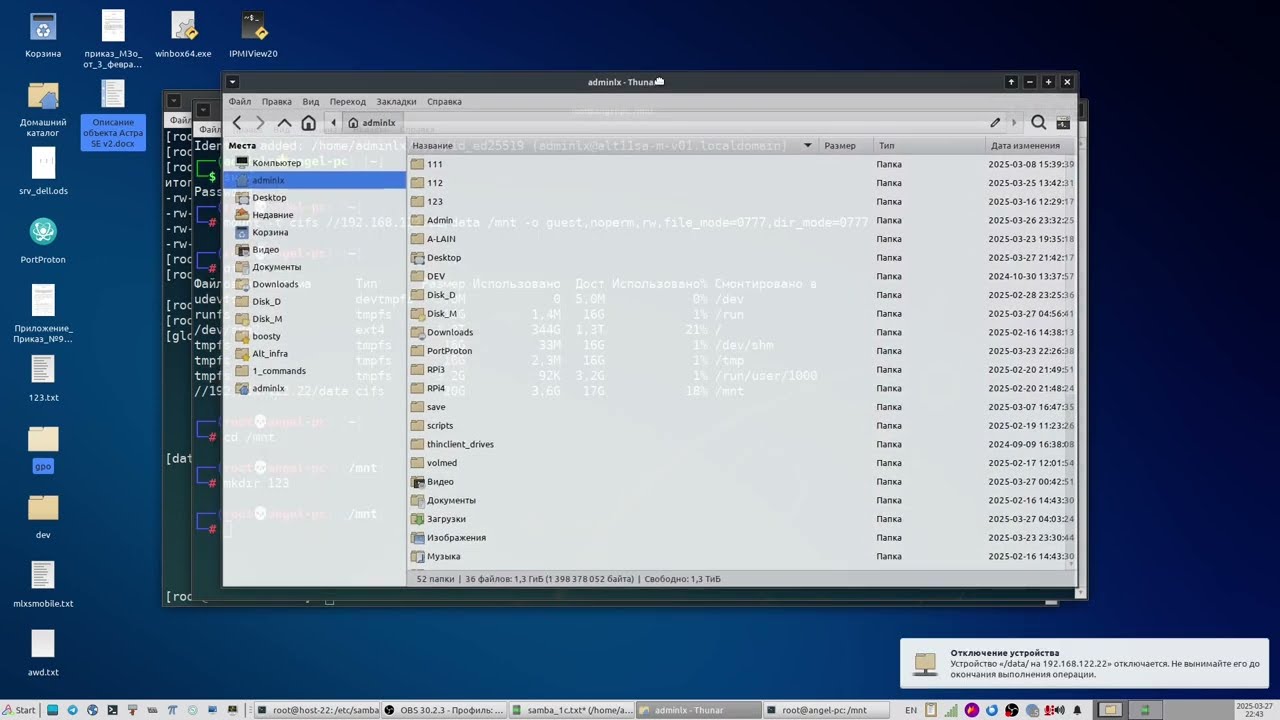Open Disk_D bookmark in the sidebar
Screen dimensions: 1280x720
point(314,301)
